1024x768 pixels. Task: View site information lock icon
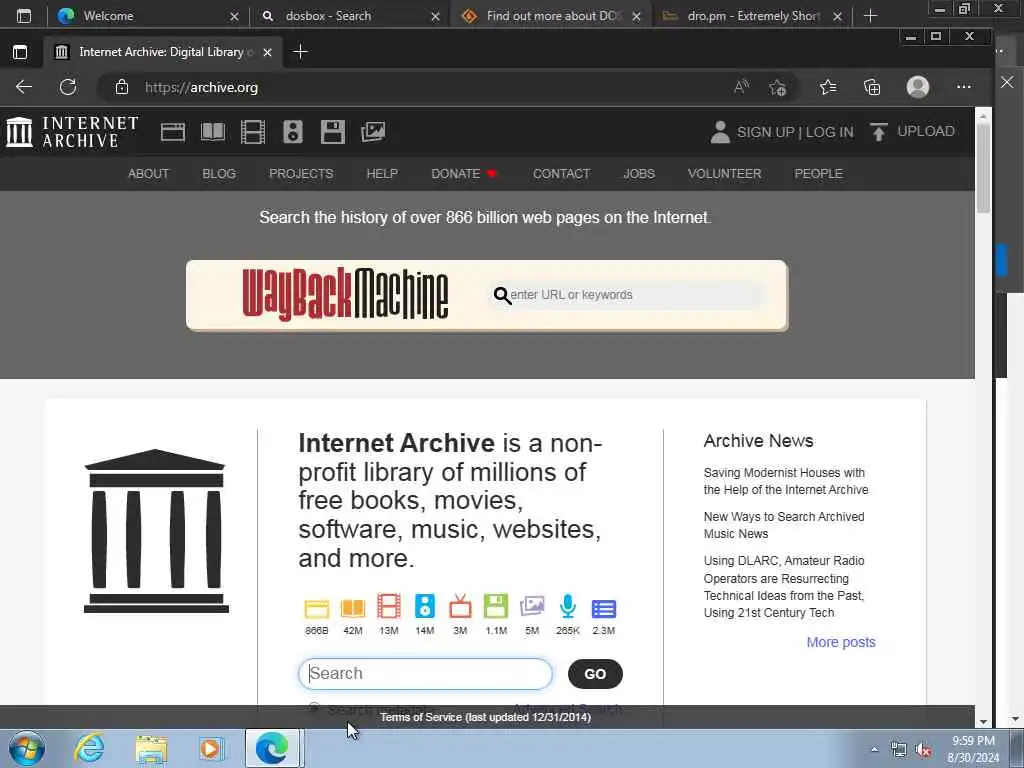click(121, 87)
